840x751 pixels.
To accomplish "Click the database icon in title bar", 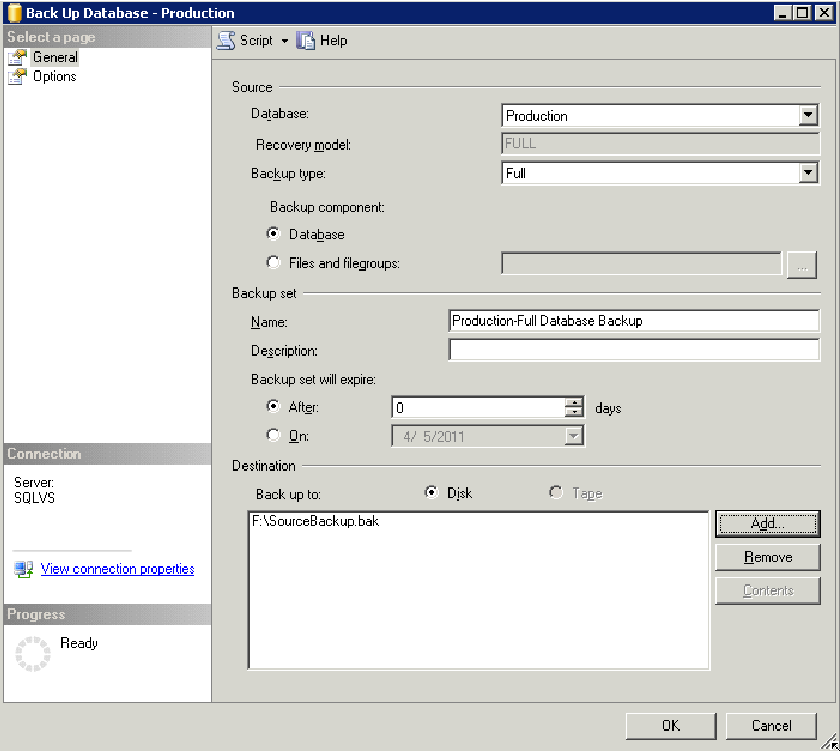I will 14,14.
